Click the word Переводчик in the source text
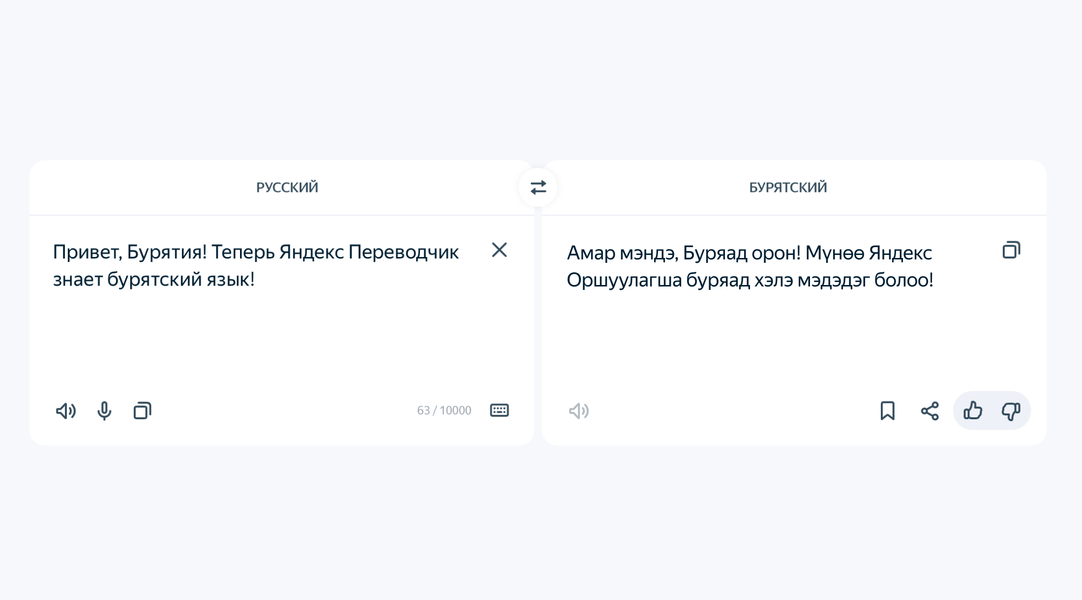The width and height of the screenshot is (1082, 600). coord(404,253)
